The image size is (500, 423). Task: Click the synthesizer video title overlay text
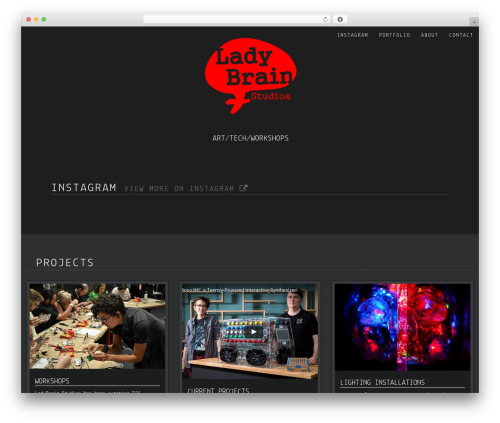point(240,290)
